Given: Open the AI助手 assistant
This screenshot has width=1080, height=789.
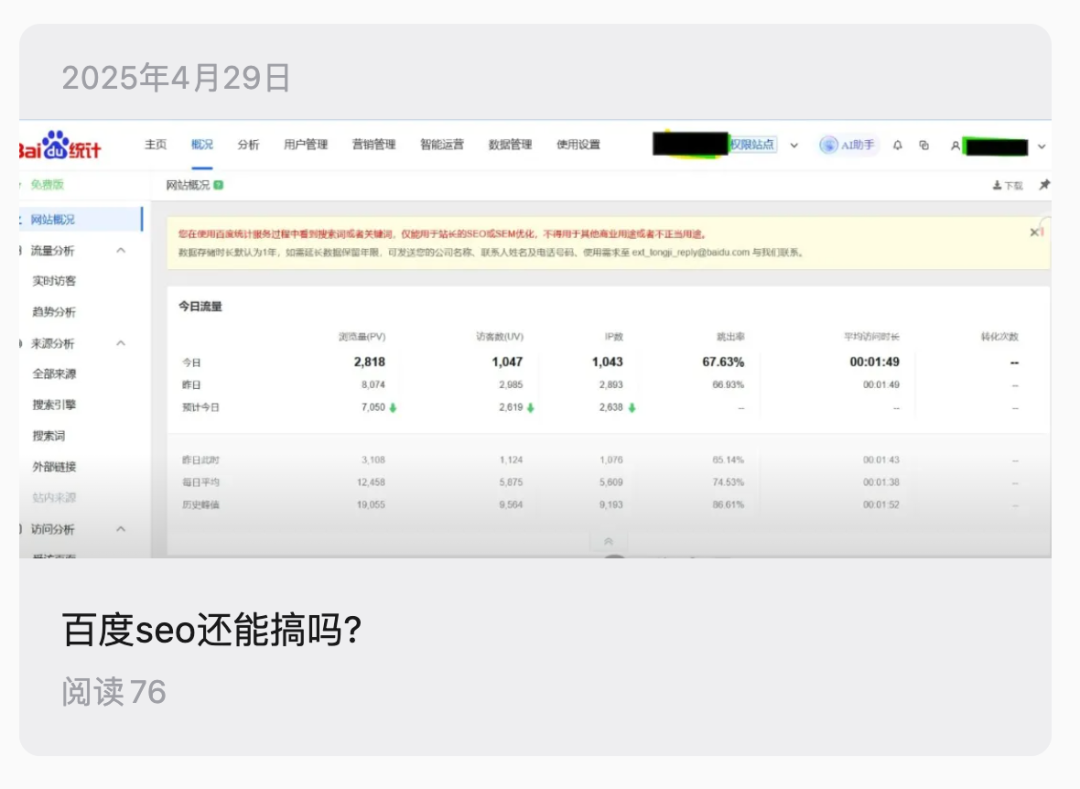Looking at the screenshot, I should tap(848, 145).
